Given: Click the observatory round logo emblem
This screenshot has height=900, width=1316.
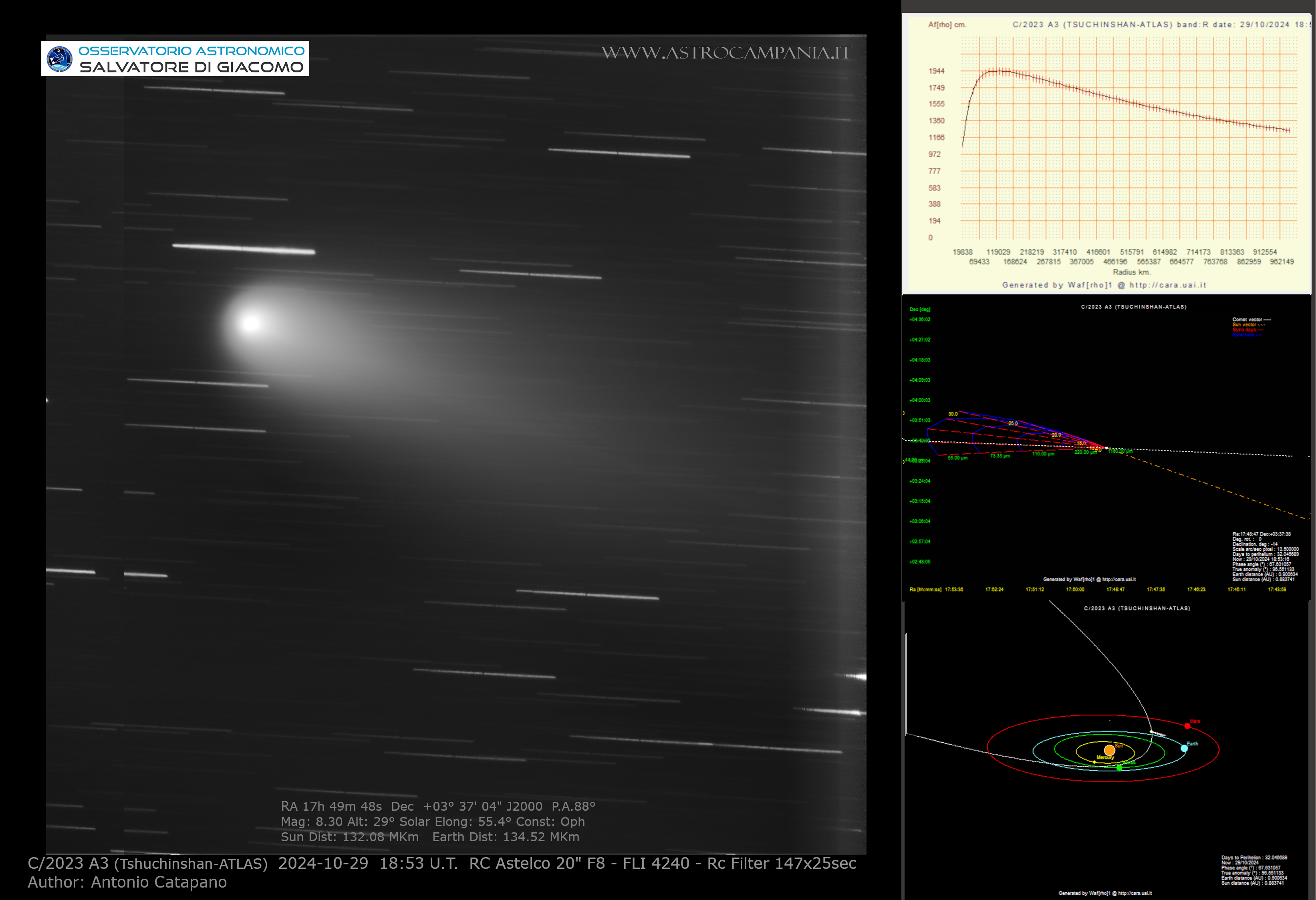Looking at the screenshot, I should click(x=59, y=59).
